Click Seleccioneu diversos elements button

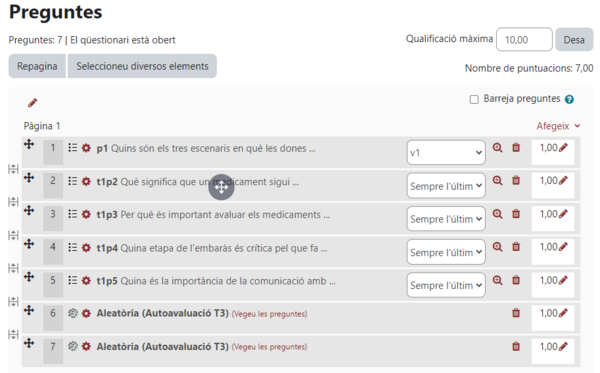(x=142, y=66)
